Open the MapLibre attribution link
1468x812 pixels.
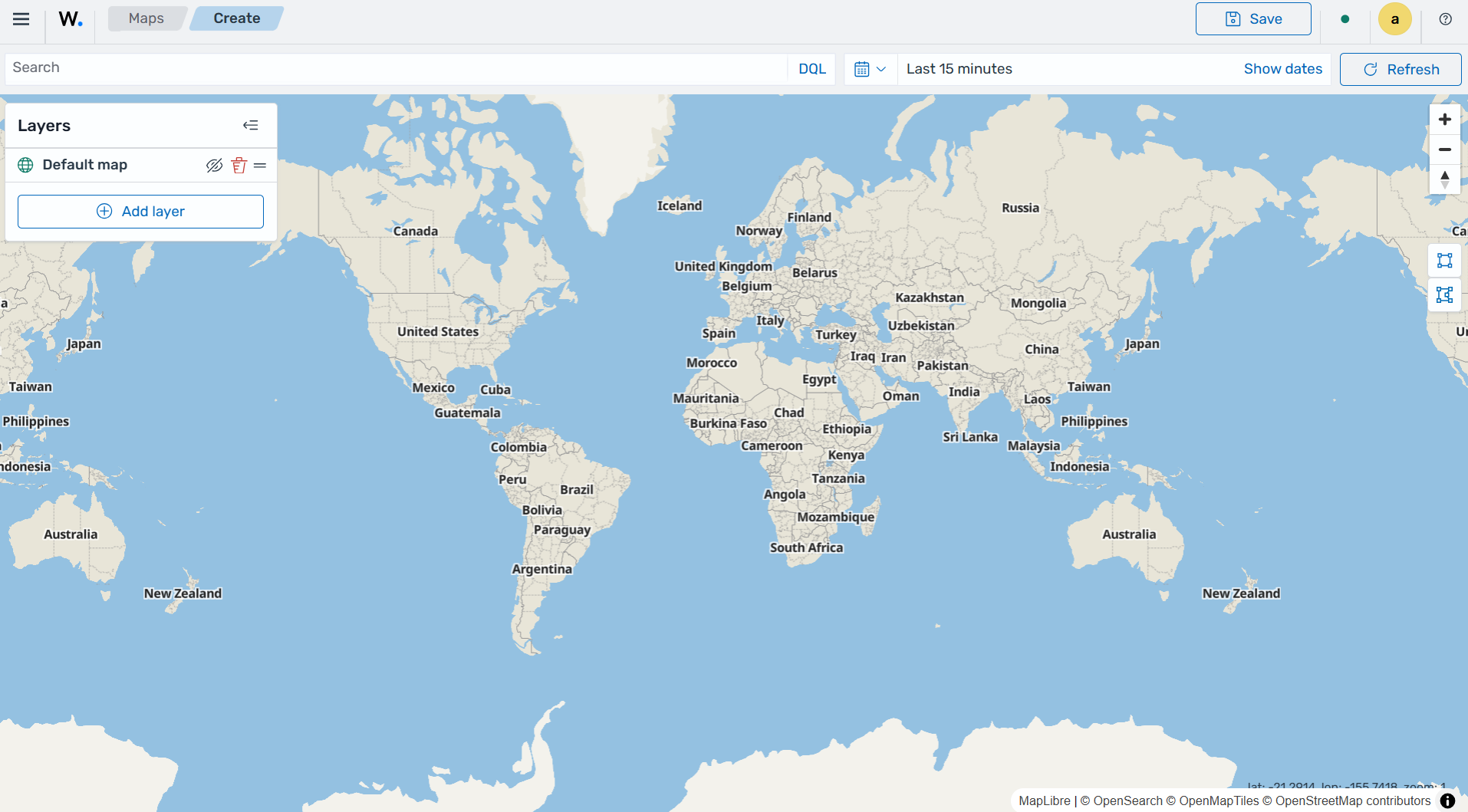point(1045,800)
